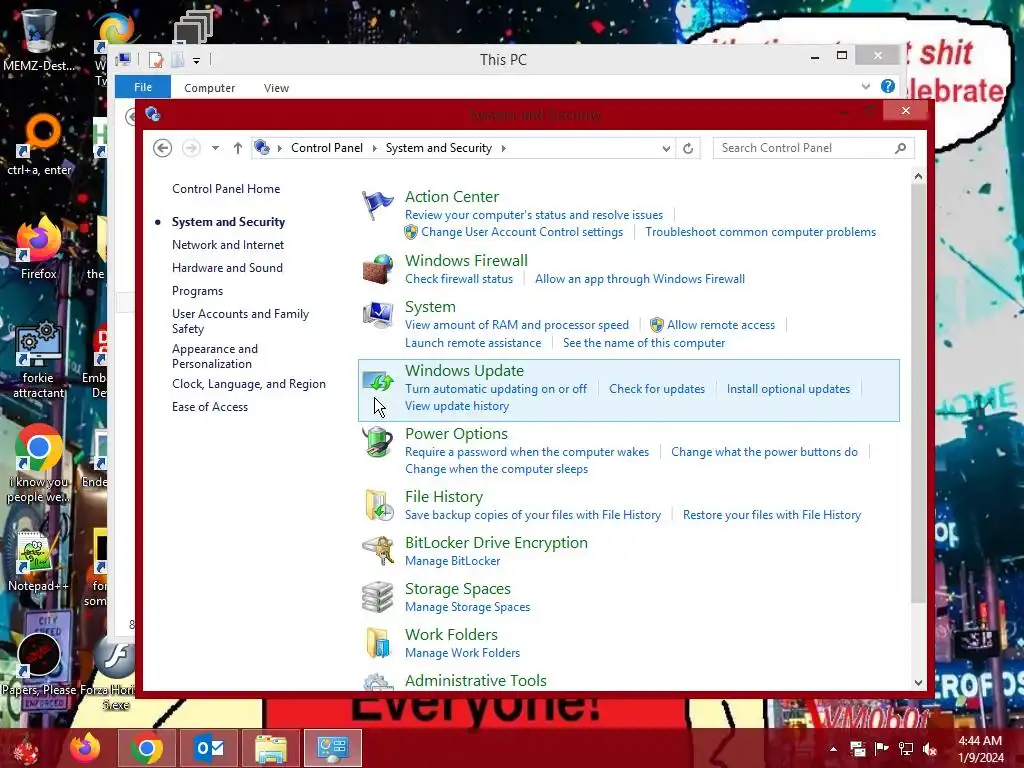Select Network and Internet in the sidebar
The image size is (1024, 768).
pos(228,245)
